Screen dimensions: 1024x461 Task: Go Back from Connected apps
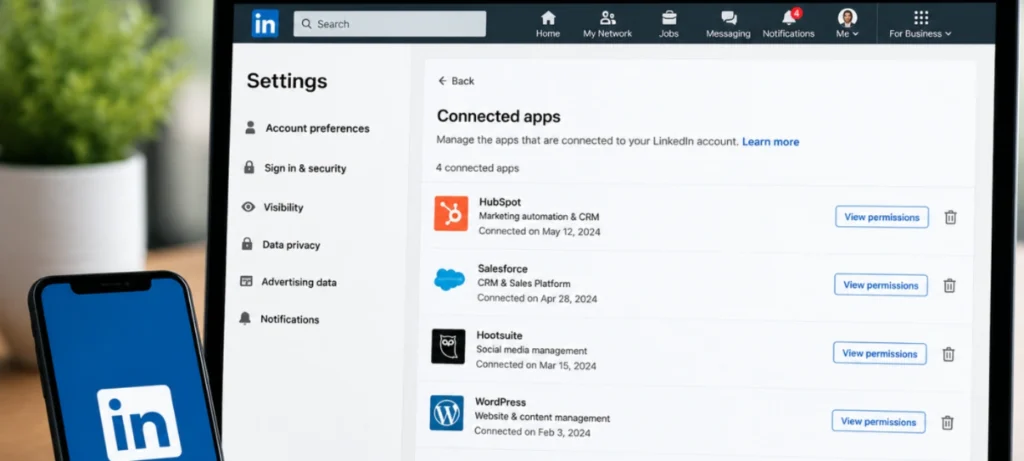456,81
